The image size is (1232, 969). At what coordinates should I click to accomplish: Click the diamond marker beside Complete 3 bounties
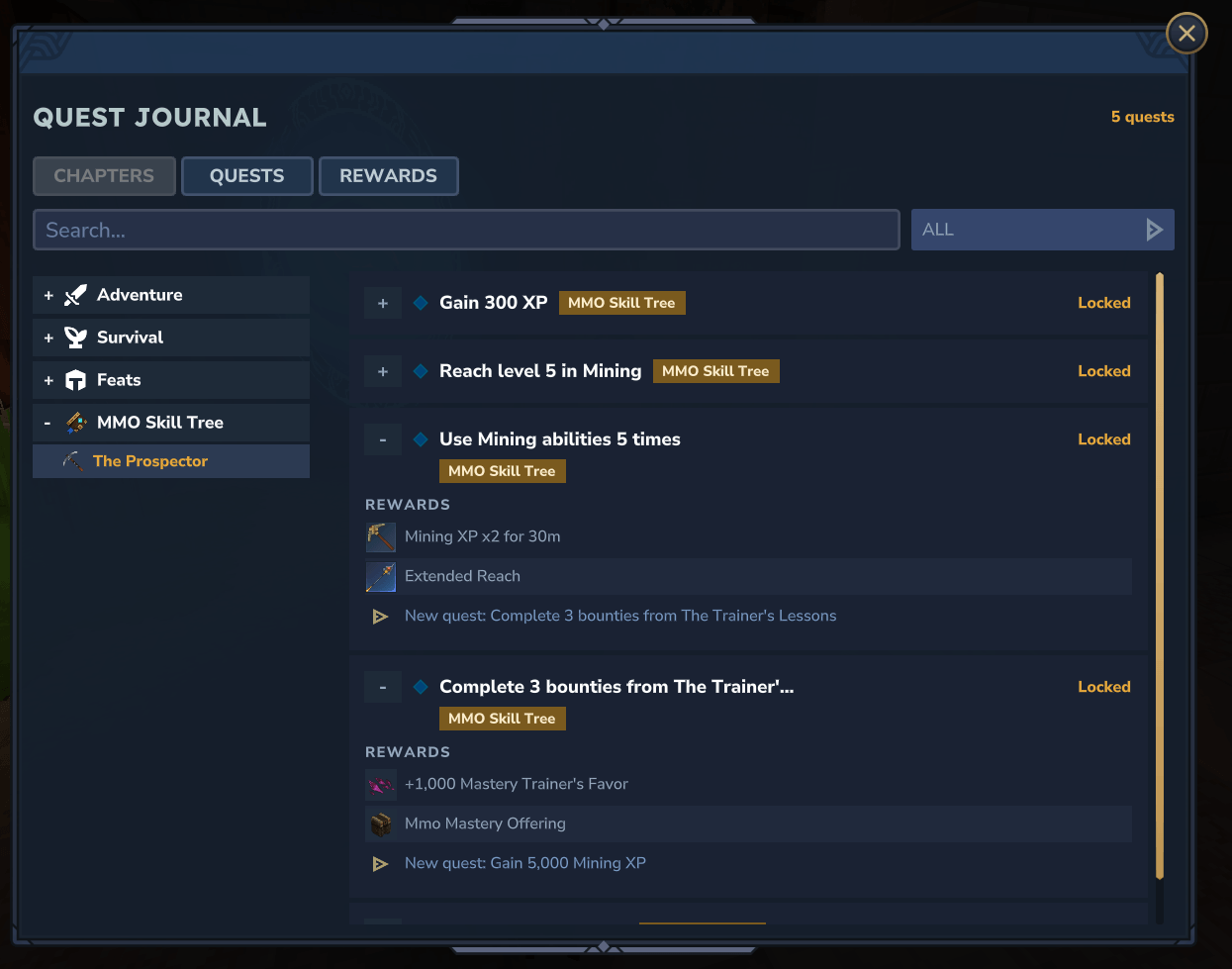421,687
